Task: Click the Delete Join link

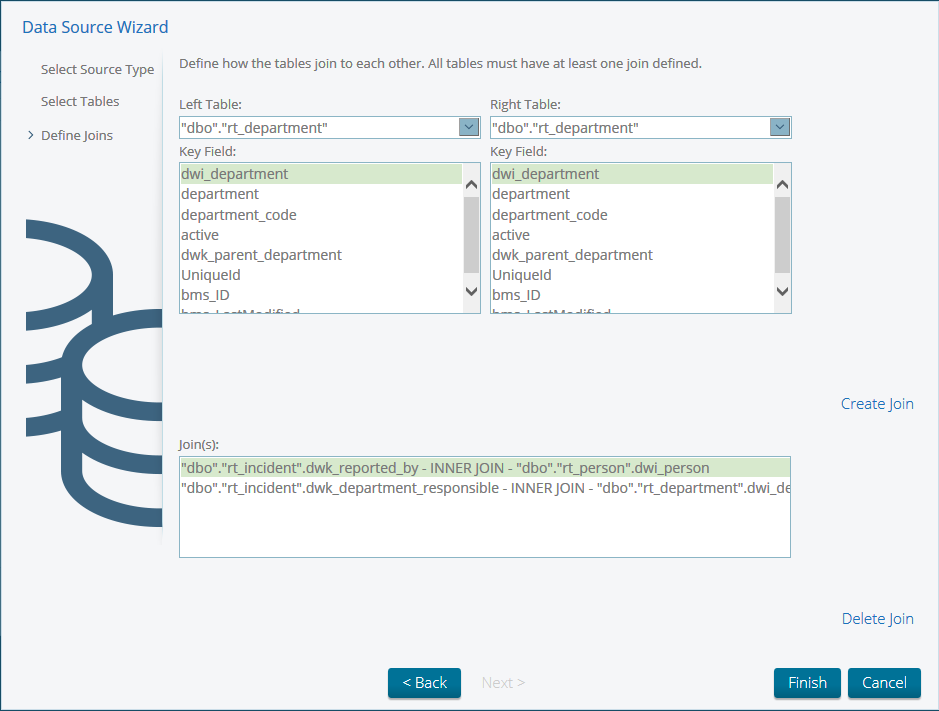Action: click(877, 618)
